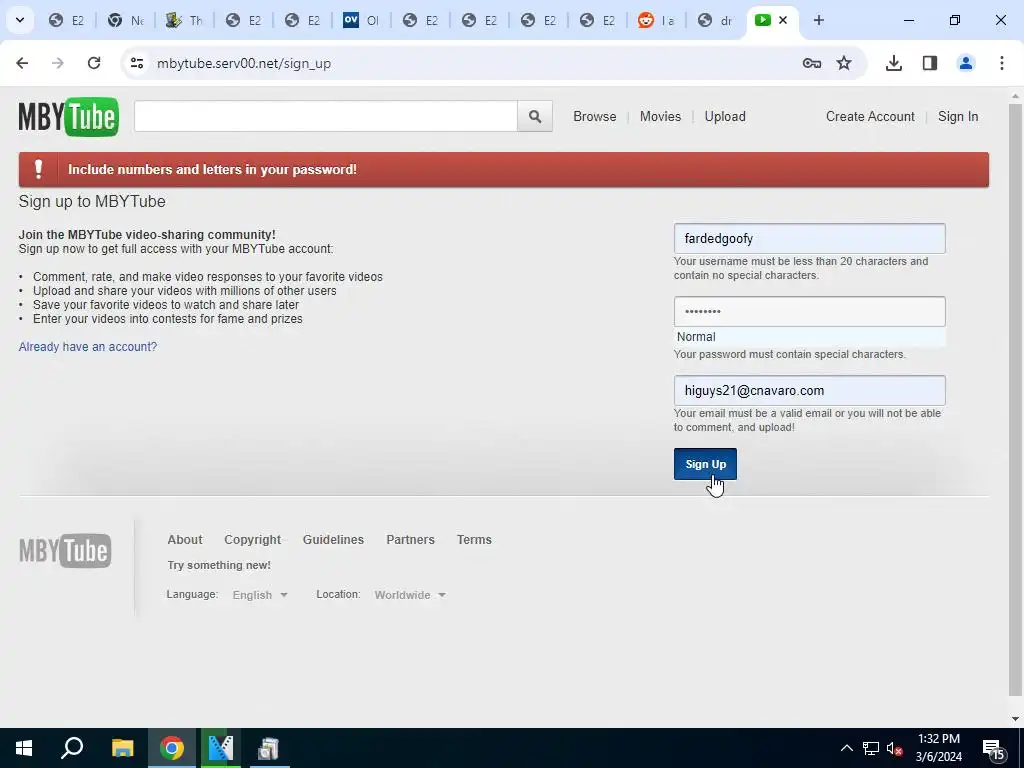
Task: Open the notification center icon
Action: (x=993, y=748)
